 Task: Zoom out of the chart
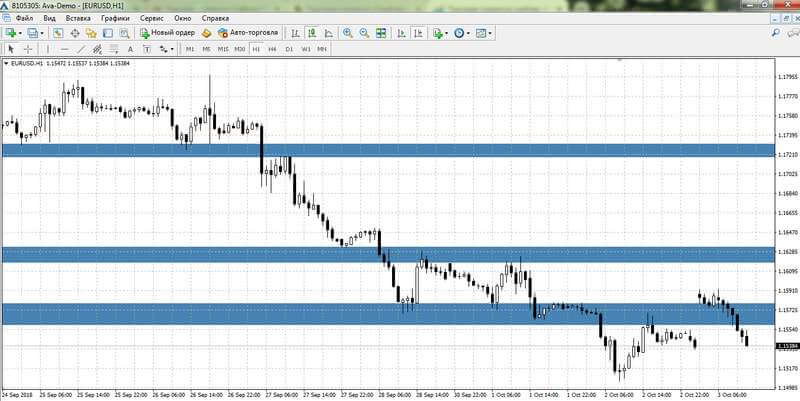pos(364,33)
